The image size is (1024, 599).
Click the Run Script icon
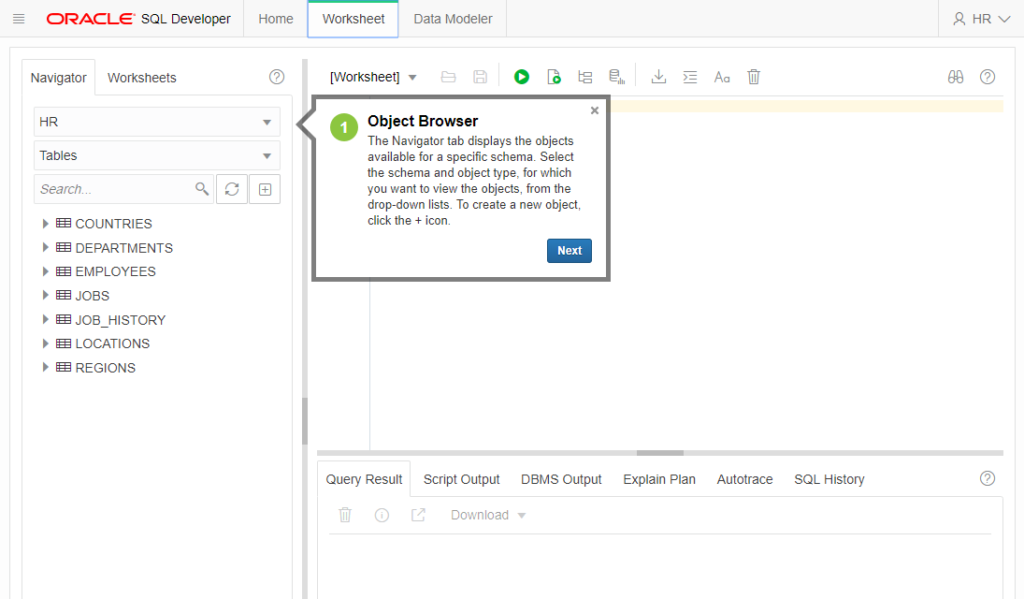554,77
